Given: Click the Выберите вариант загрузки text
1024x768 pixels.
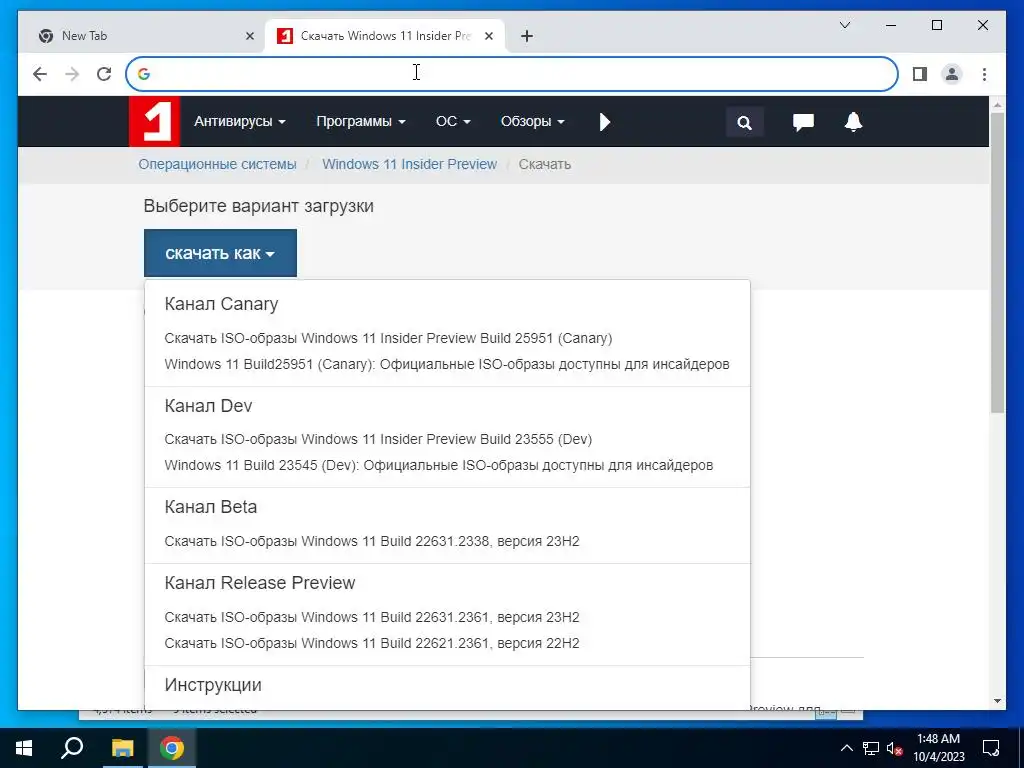Looking at the screenshot, I should click(259, 206).
